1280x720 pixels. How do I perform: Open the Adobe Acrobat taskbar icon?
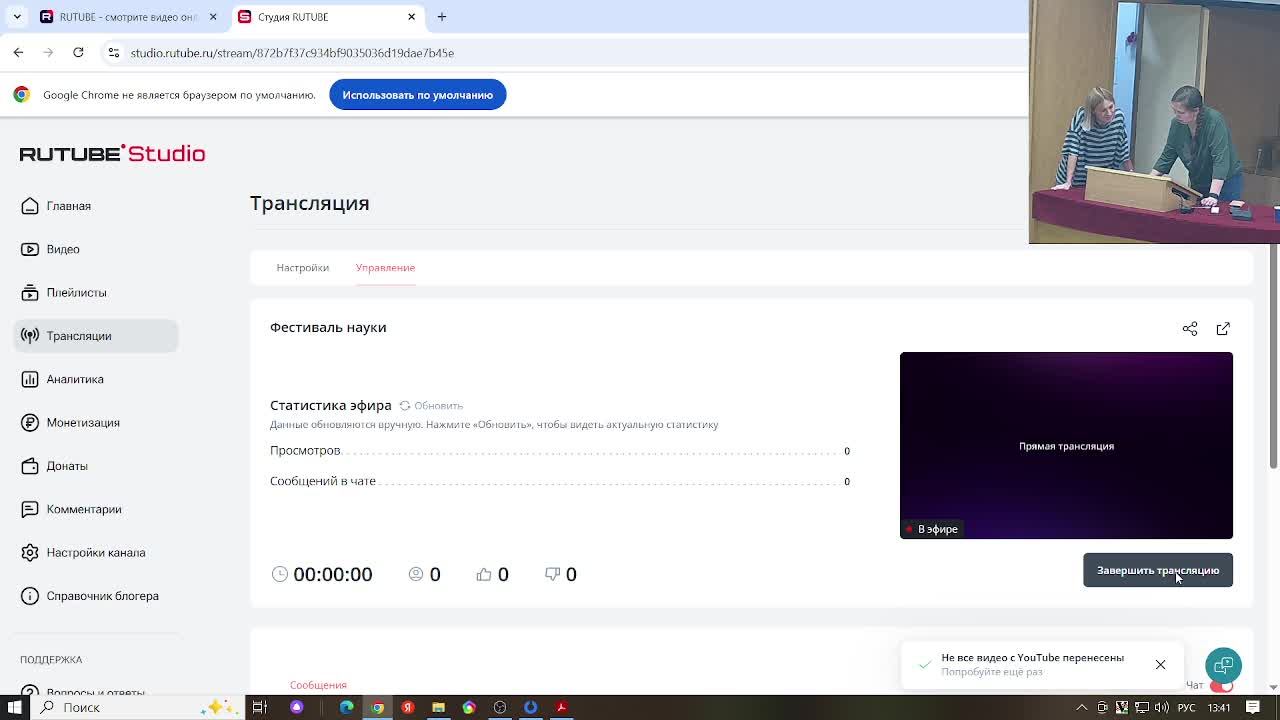[561, 707]
